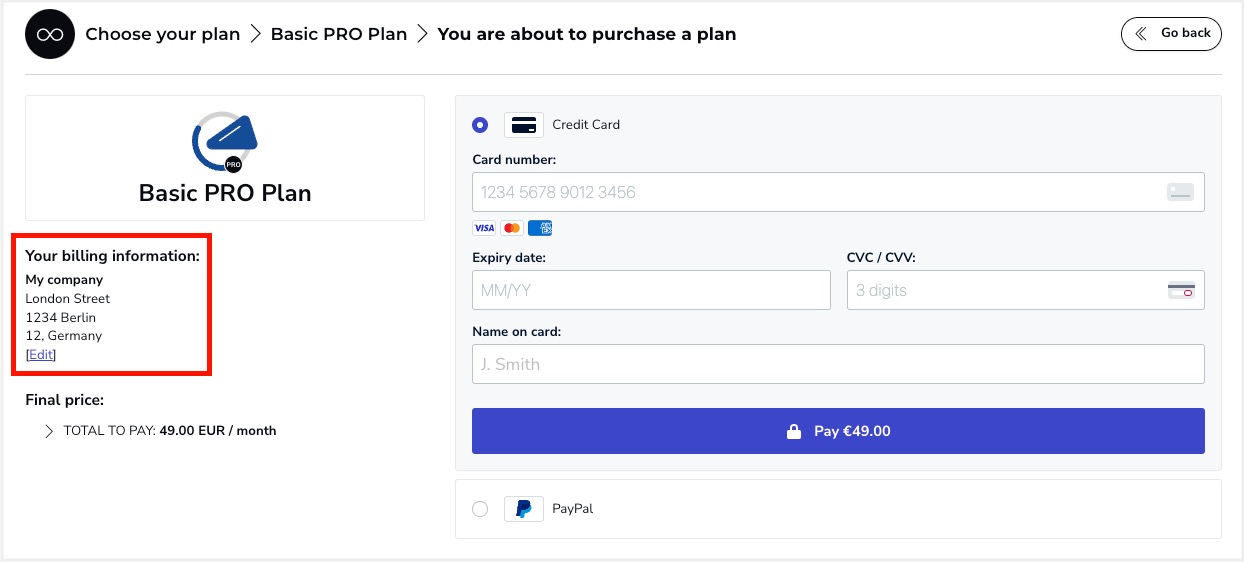Open the Edit billing information link

(x=41, y=355)
